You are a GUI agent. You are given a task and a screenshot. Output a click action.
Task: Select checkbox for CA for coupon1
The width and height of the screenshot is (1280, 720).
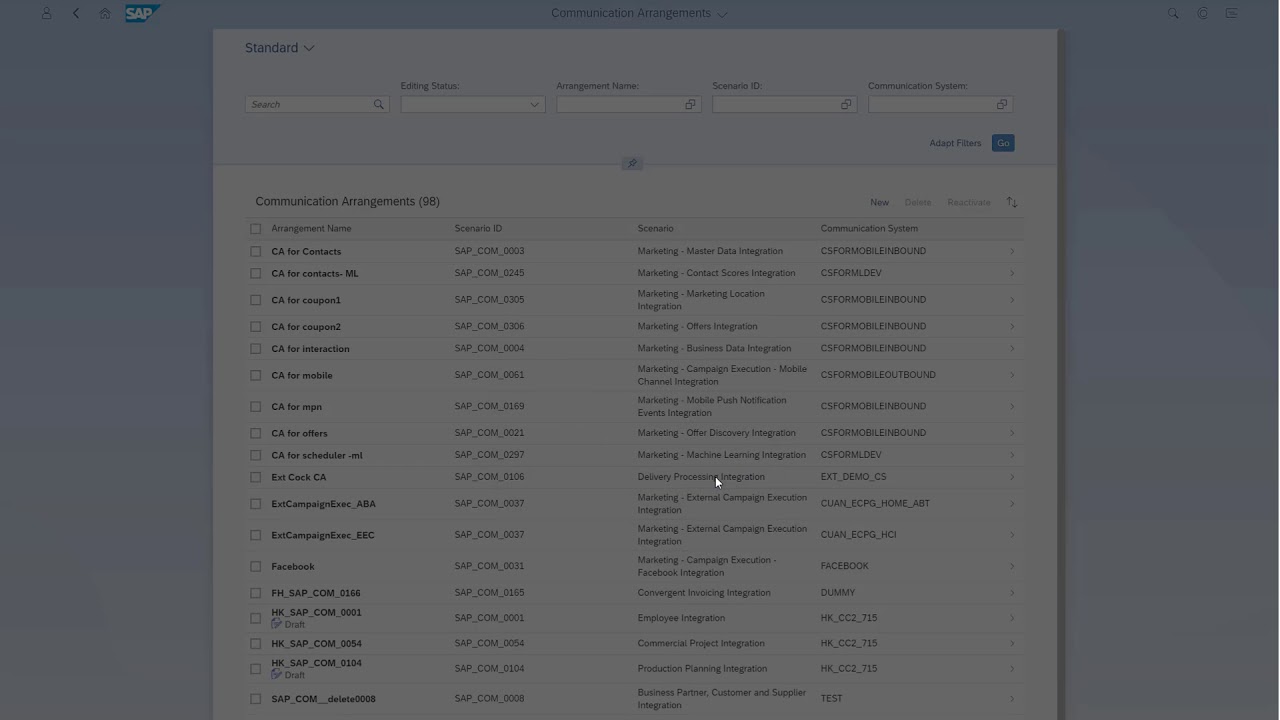pyautogui.click(x=256, y=299)
